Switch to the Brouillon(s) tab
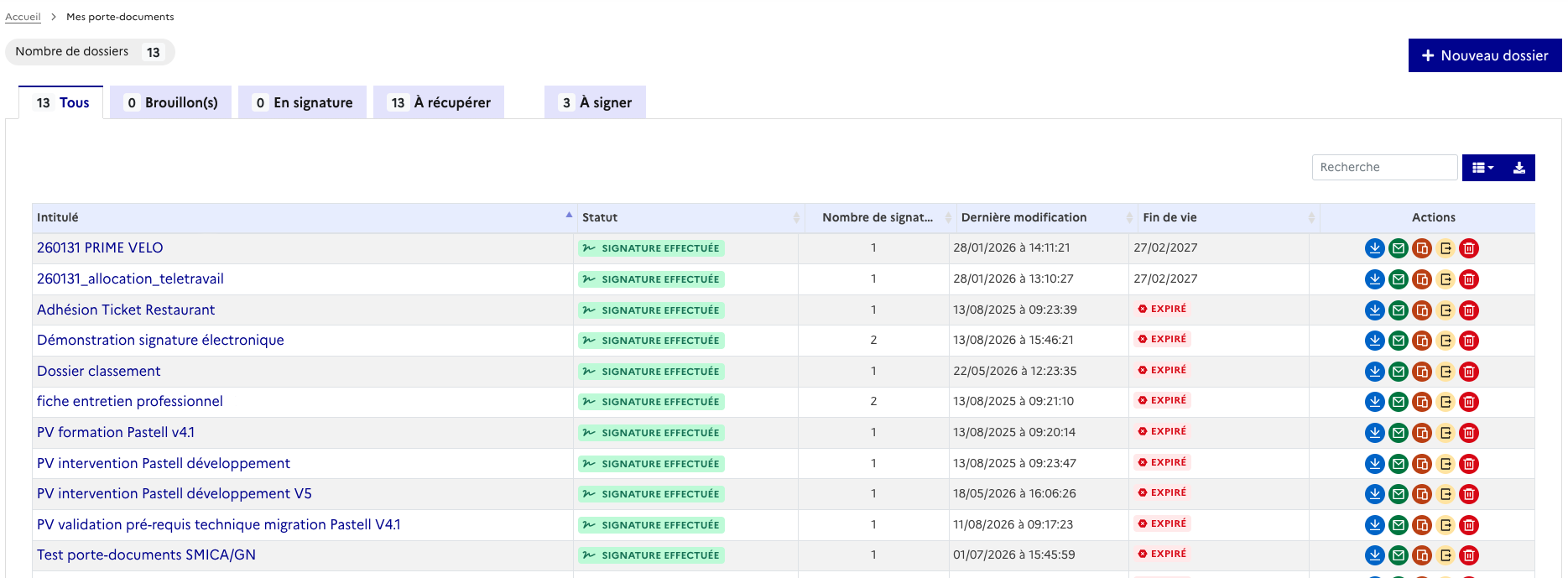The height and width of the screenshot is (578, 1568). [171, 102]
